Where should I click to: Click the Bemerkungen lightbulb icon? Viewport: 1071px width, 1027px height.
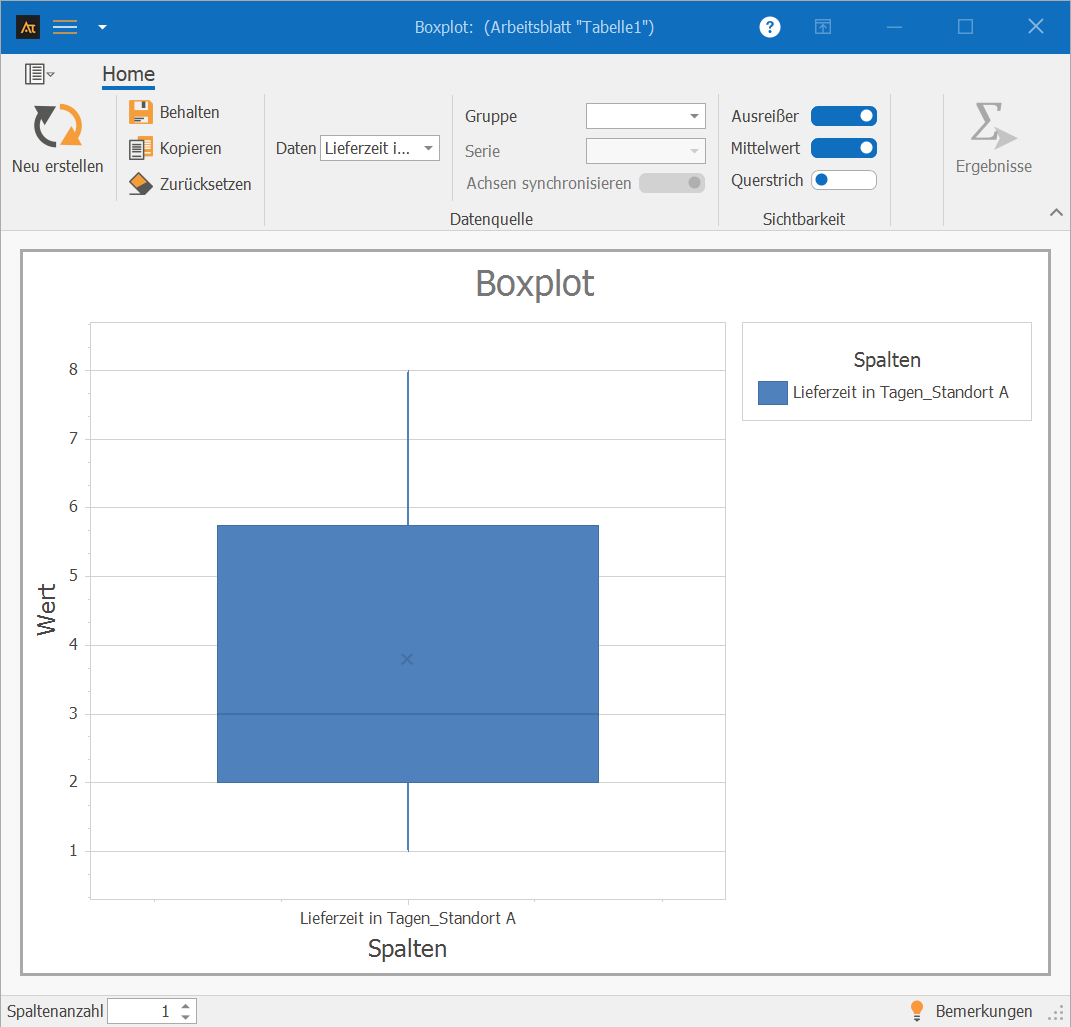(916, 1011)
